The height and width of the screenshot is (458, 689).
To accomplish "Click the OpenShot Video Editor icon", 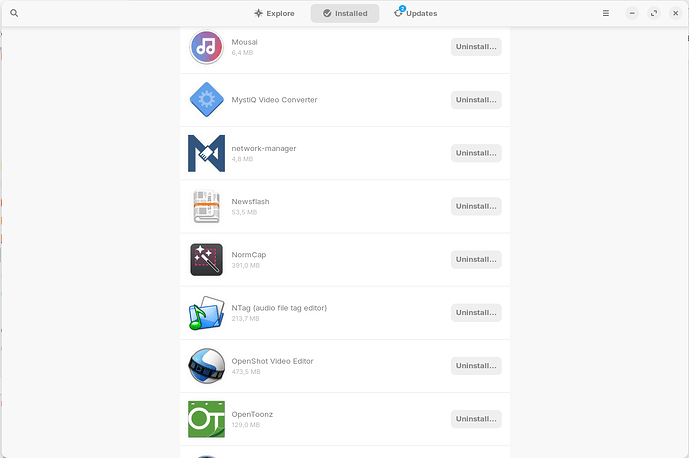I will [x=207, y=366].
